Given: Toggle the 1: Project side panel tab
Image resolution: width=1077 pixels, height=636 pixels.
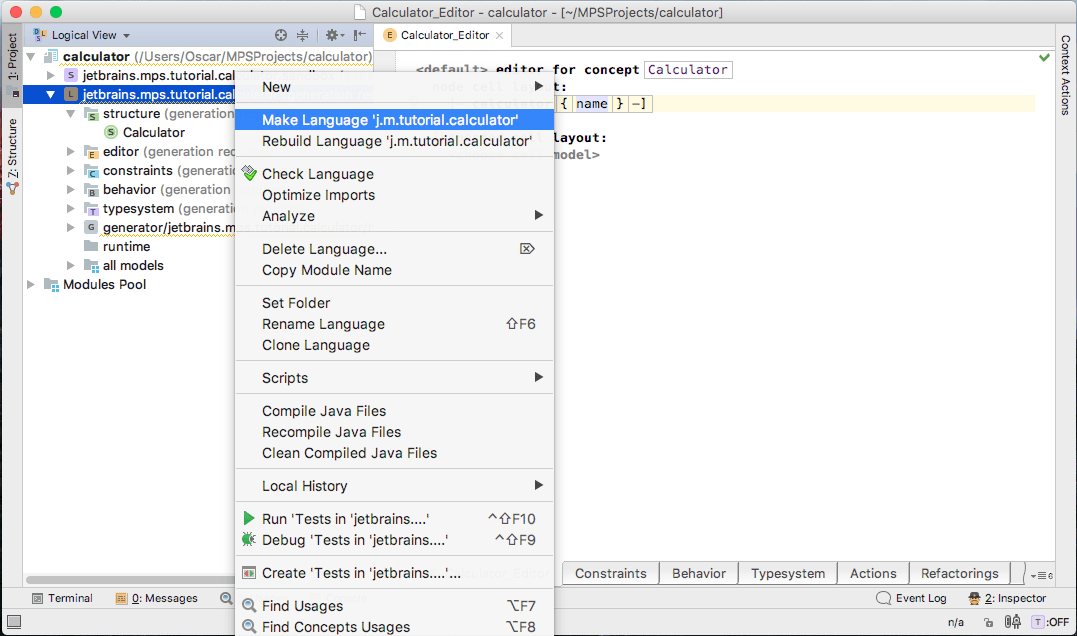Looking at the screenshot, I should [12, 57].
